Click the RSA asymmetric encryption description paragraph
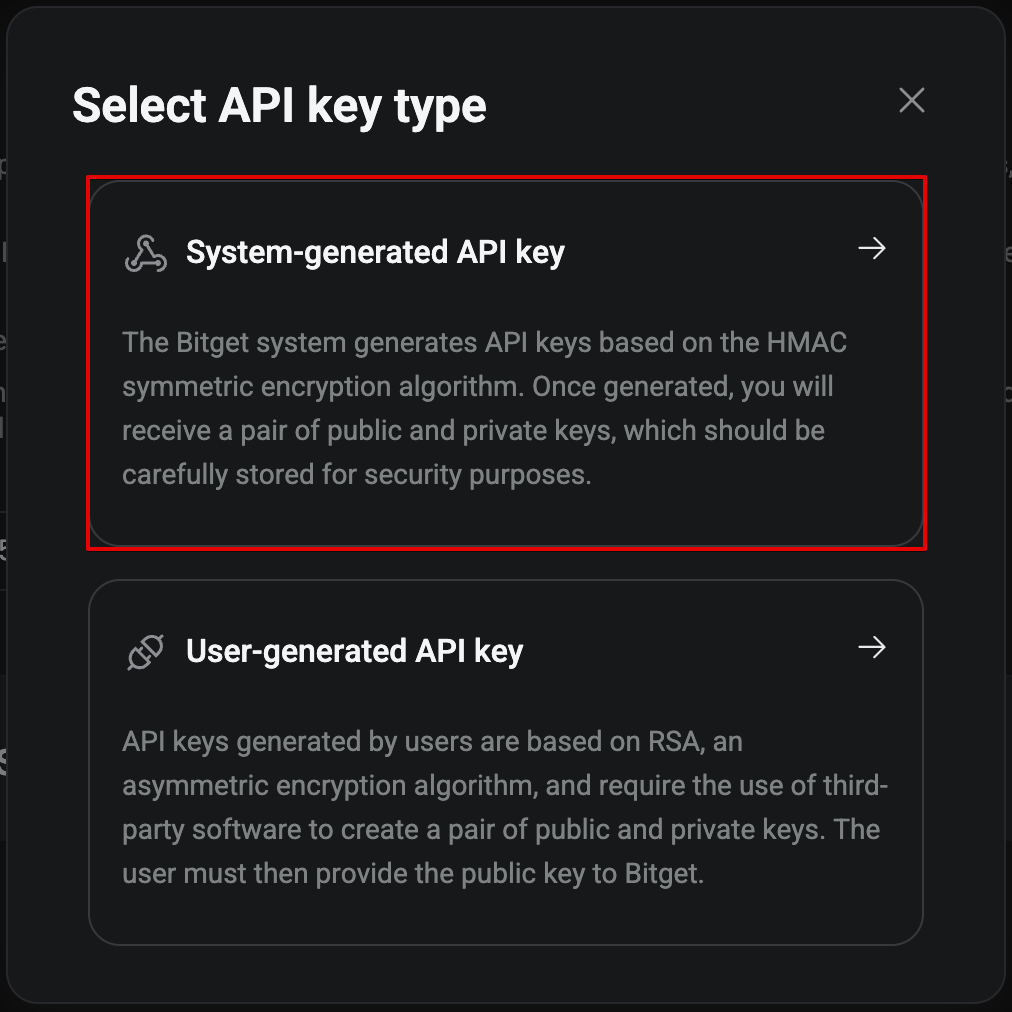 [505, 807]
